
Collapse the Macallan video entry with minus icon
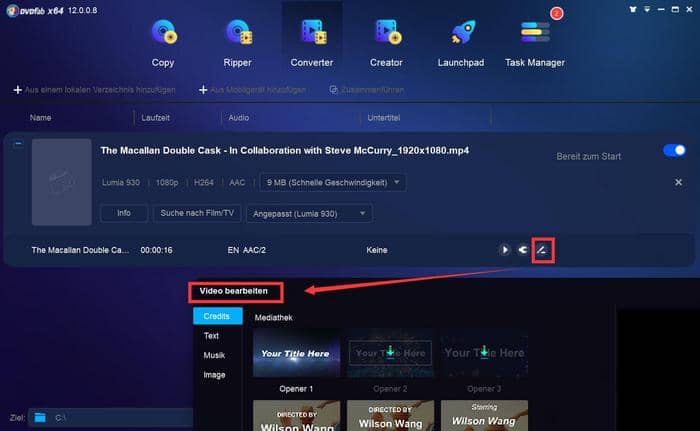tap(18, 143)
